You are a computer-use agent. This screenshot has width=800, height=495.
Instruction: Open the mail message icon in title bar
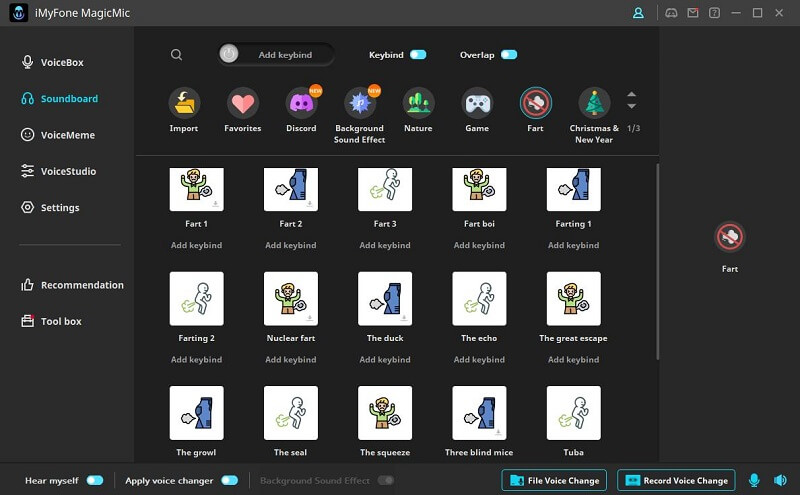pos(693,13)
